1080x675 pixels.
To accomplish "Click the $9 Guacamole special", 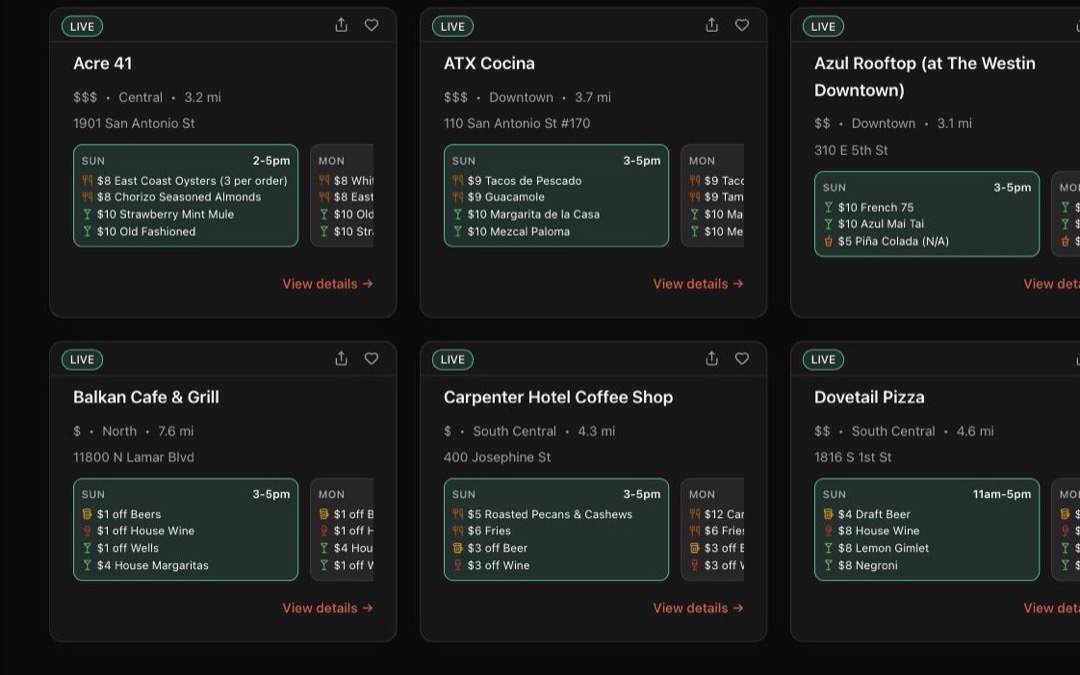I will [506, 197].
